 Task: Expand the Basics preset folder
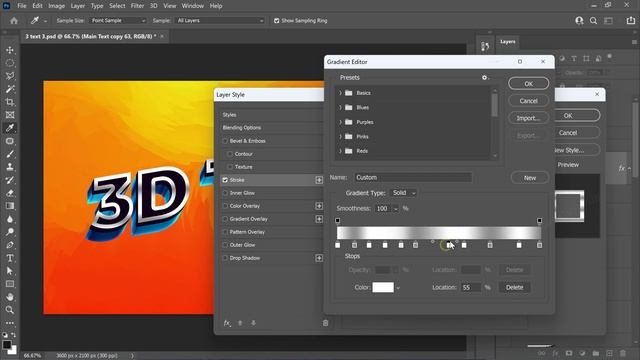tap(340, 93)
